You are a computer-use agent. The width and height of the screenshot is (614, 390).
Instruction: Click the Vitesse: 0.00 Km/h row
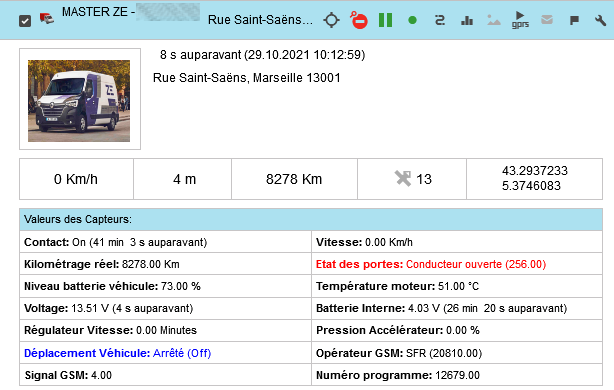coord(457,242)
